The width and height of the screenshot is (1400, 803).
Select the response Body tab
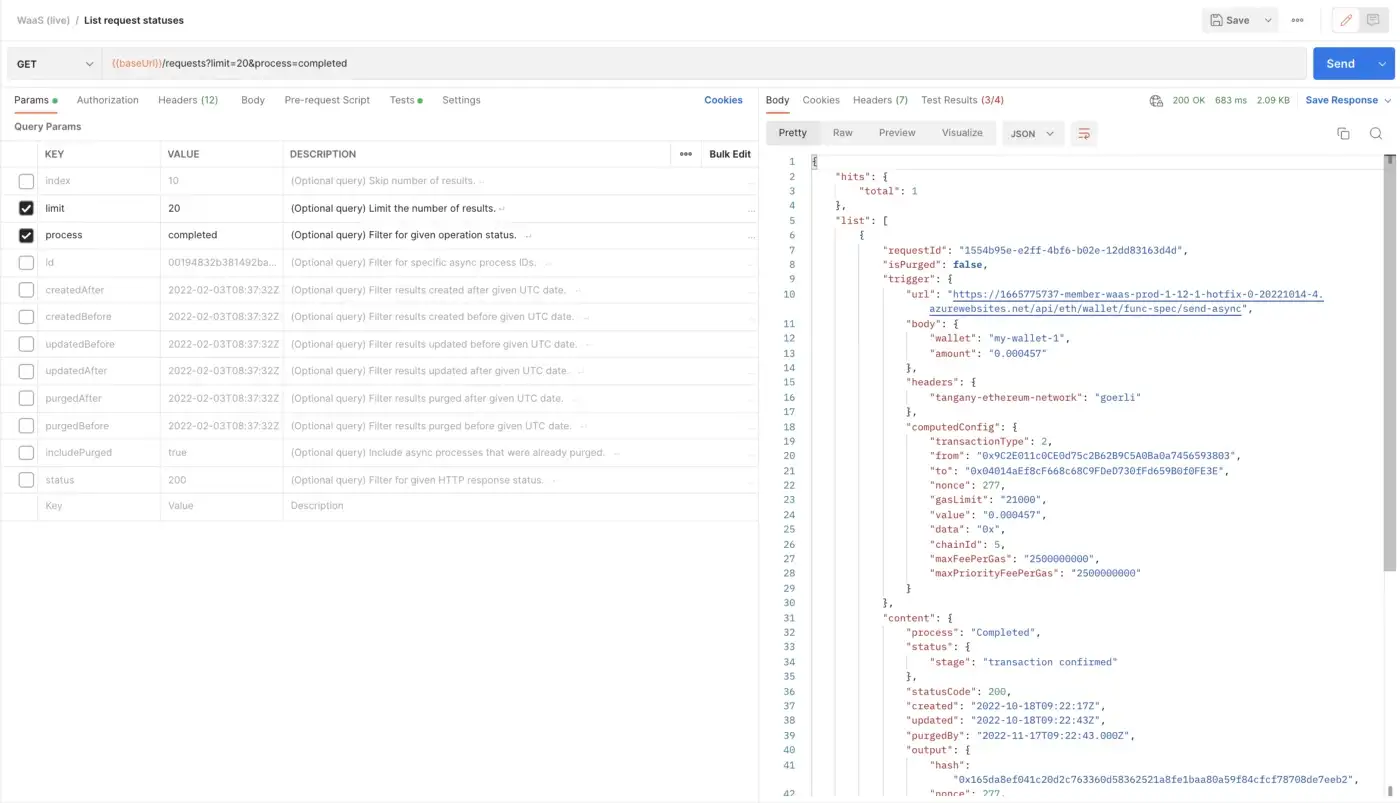(777, 100)
